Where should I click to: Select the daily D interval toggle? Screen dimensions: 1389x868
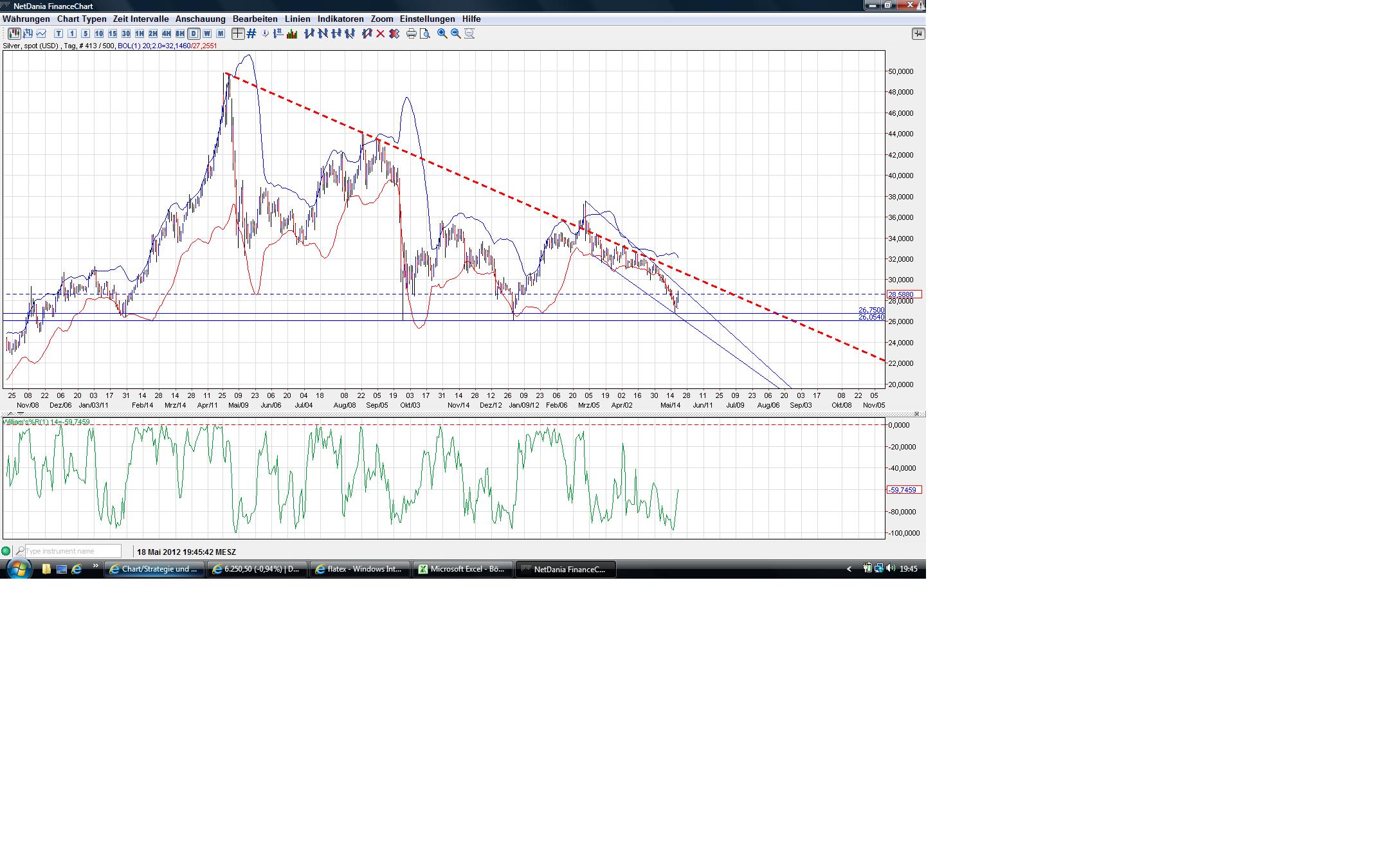tap(194, 33)
